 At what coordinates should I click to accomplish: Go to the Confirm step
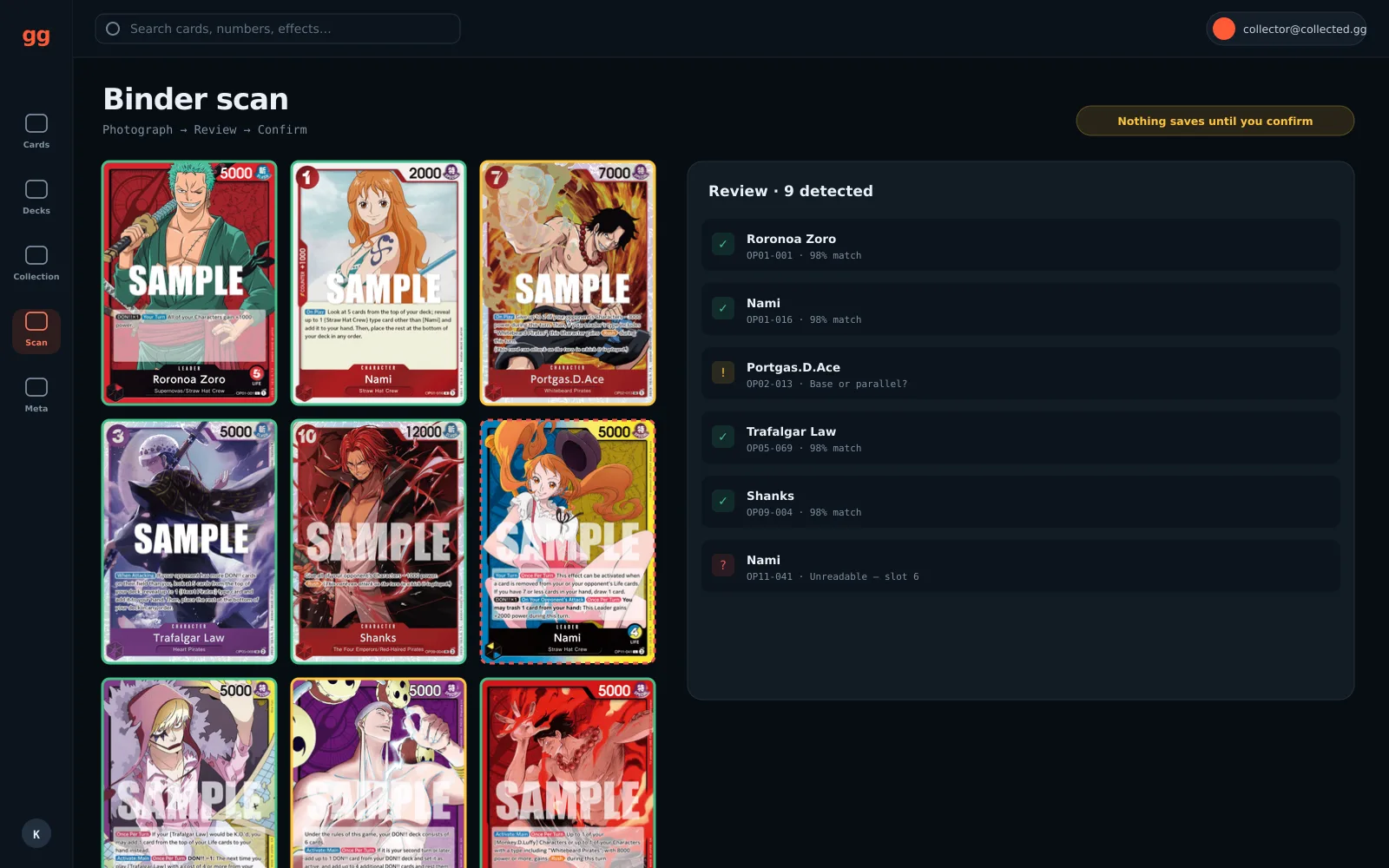coord(282,129)
